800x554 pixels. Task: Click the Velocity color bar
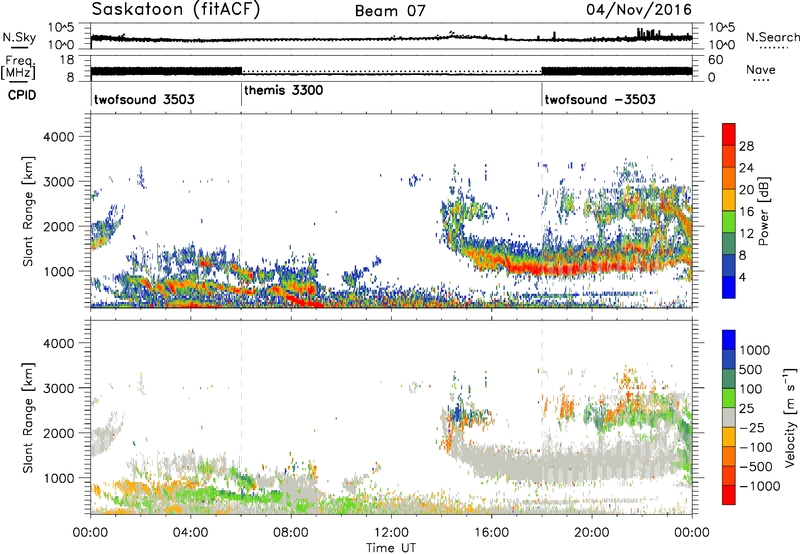tap(729, 417)
